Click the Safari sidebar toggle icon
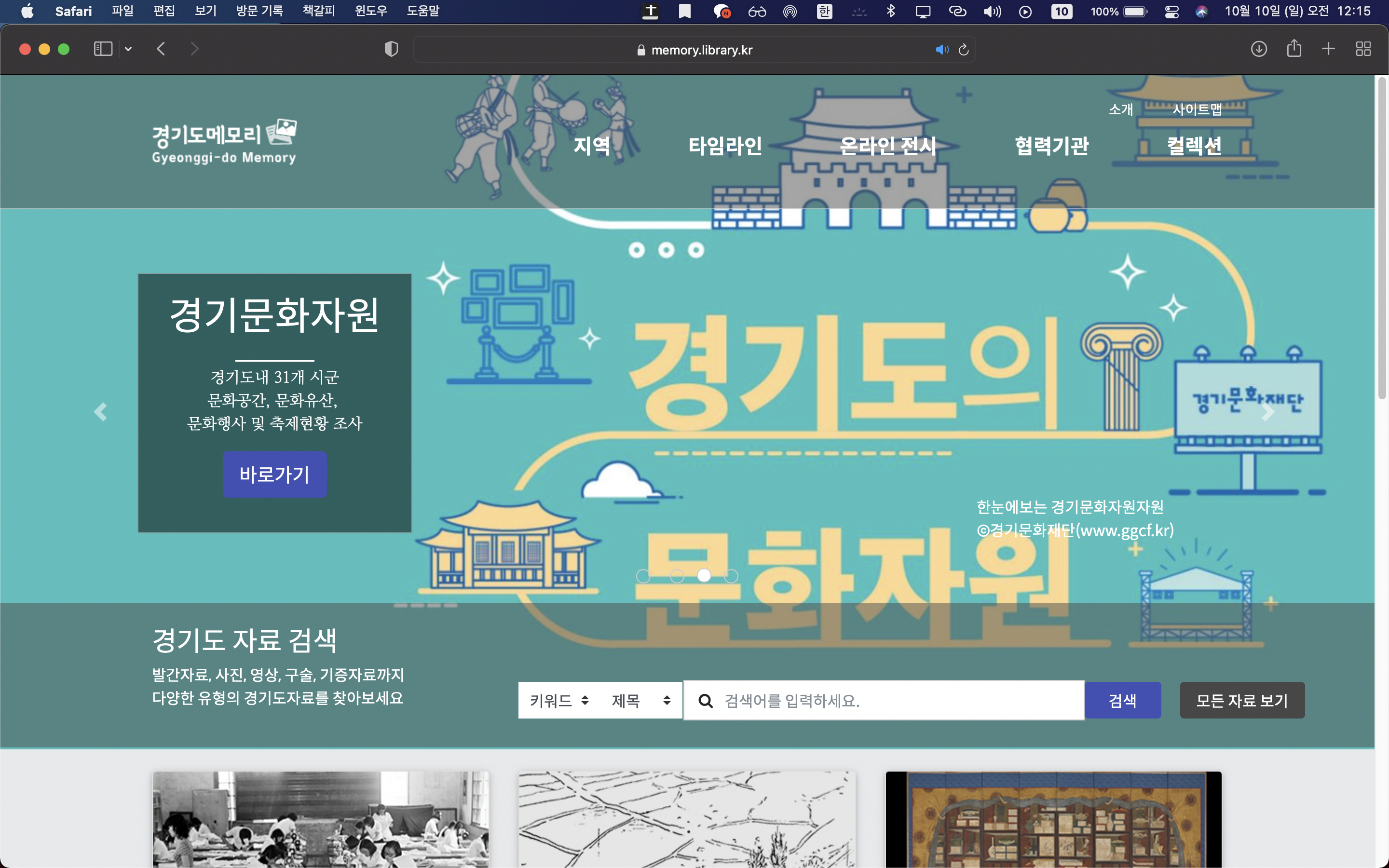The height and width of the screenshot is (868, 1389). tap(103, 49)
